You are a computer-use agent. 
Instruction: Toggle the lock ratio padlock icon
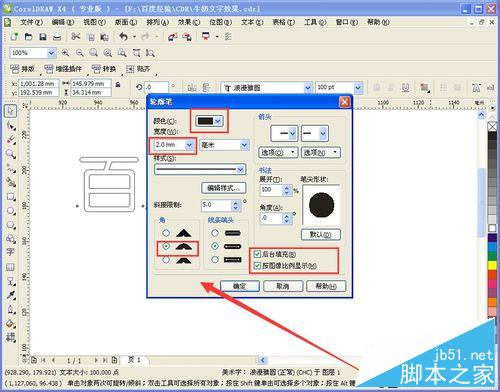(118, 85)
